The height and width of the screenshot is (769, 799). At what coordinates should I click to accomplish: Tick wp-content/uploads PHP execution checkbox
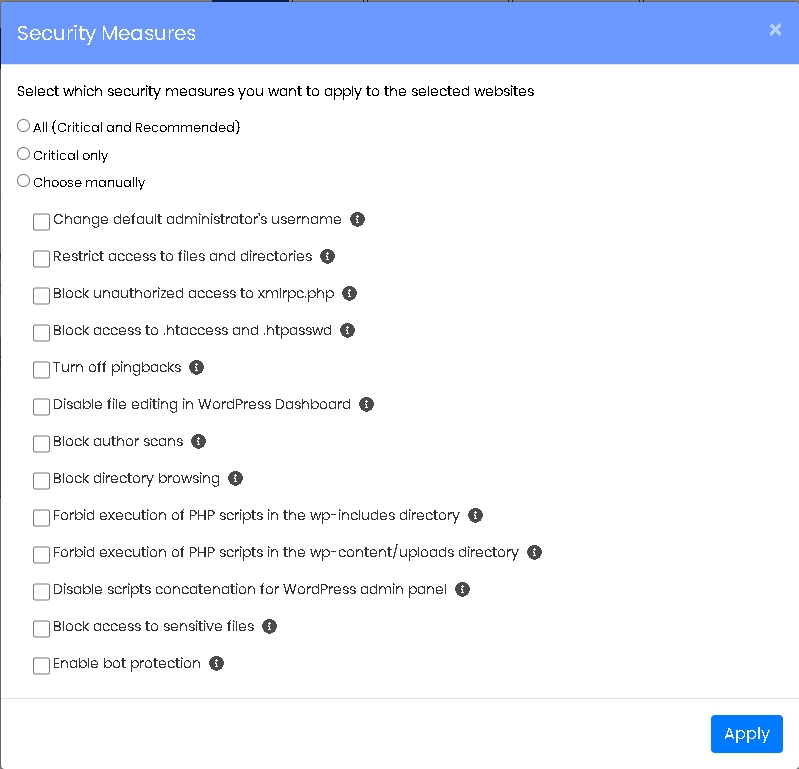click(41, 554)
